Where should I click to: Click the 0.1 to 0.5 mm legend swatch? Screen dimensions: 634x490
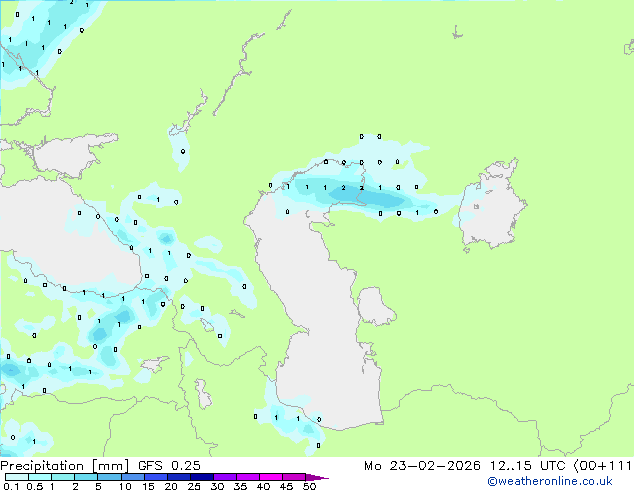[x=17, y=477]
